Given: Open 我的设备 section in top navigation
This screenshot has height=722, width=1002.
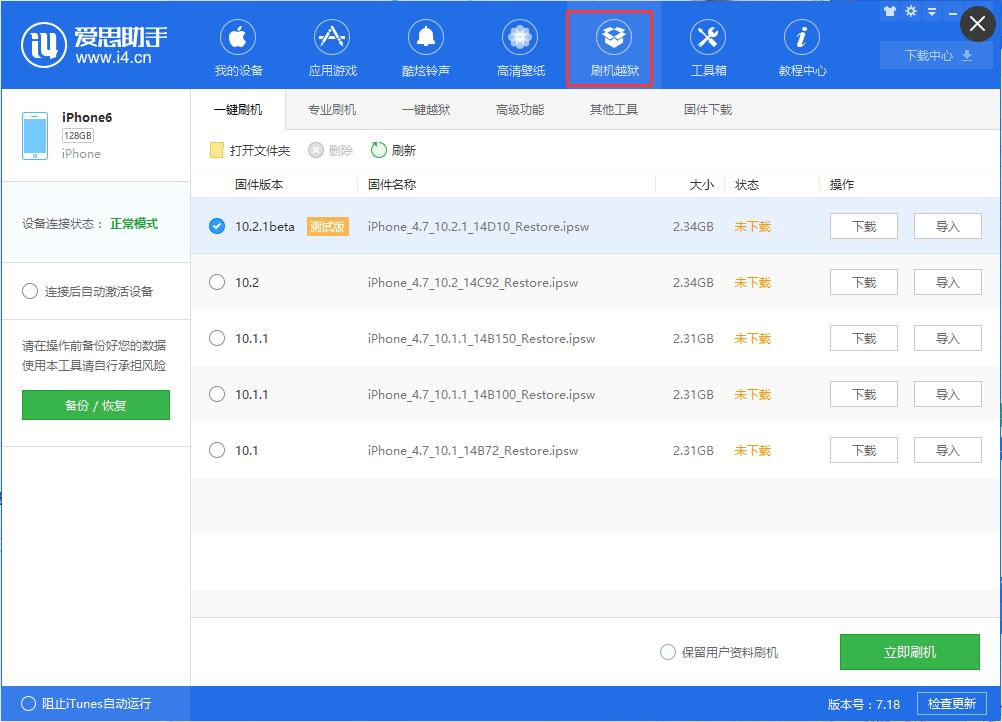Looking at the screenshot, I should [x=237, y=47].
